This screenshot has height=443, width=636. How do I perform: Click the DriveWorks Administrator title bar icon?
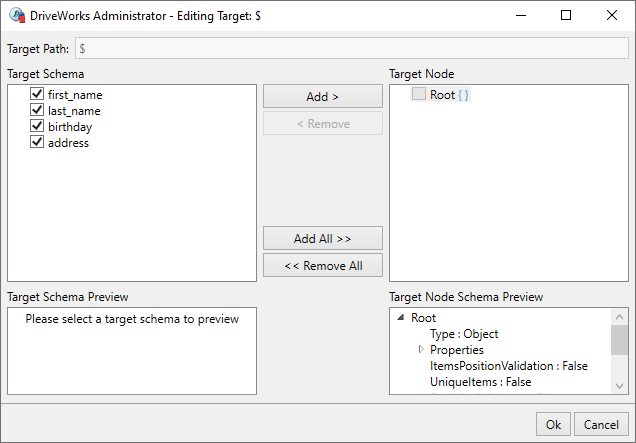pyautogui.click(x=16, y=15)
